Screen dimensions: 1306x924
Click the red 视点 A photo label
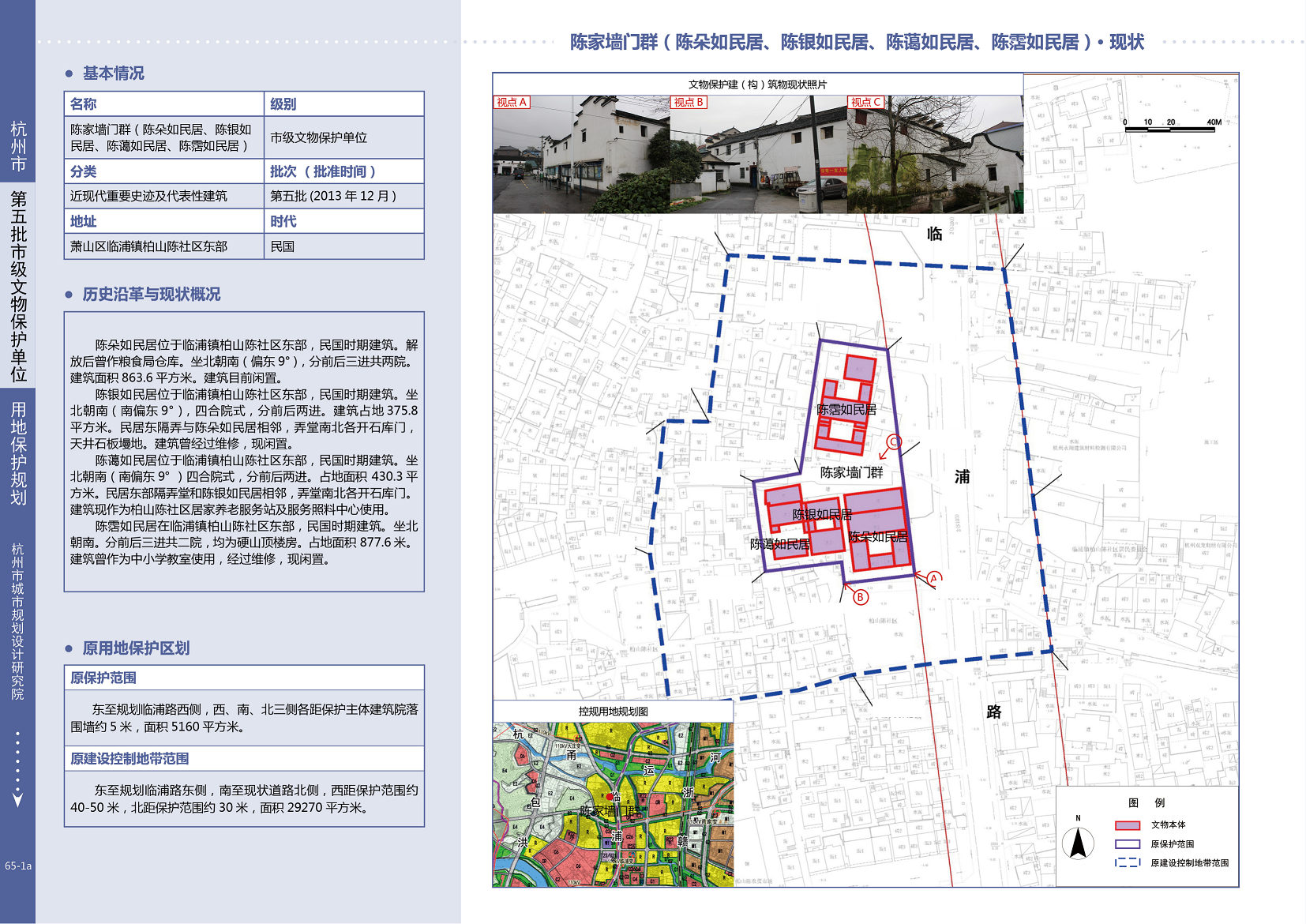point(511,103)
